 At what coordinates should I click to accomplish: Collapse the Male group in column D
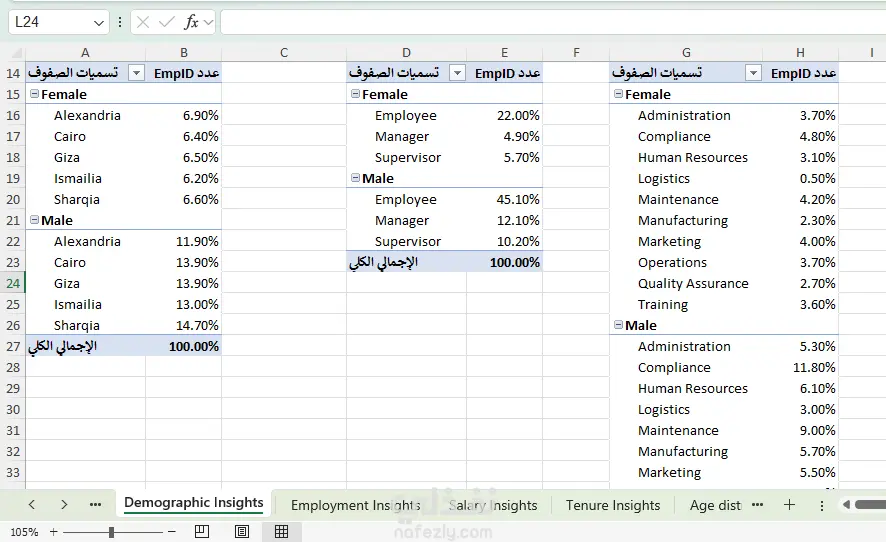point(355,178)
